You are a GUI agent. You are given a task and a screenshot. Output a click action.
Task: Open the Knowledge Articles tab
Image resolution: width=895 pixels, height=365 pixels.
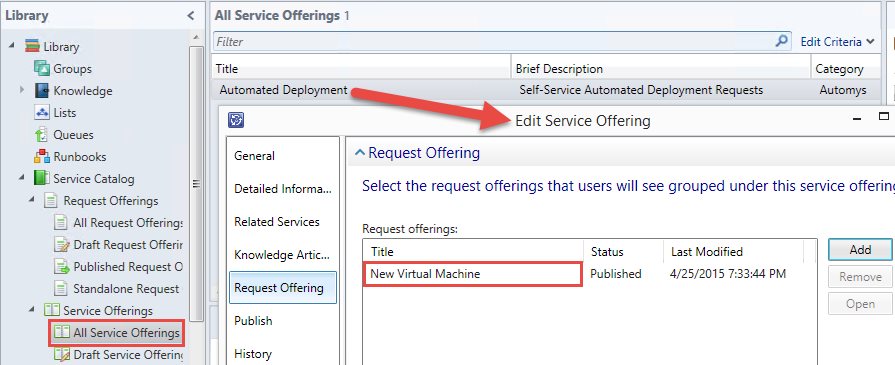282,255
